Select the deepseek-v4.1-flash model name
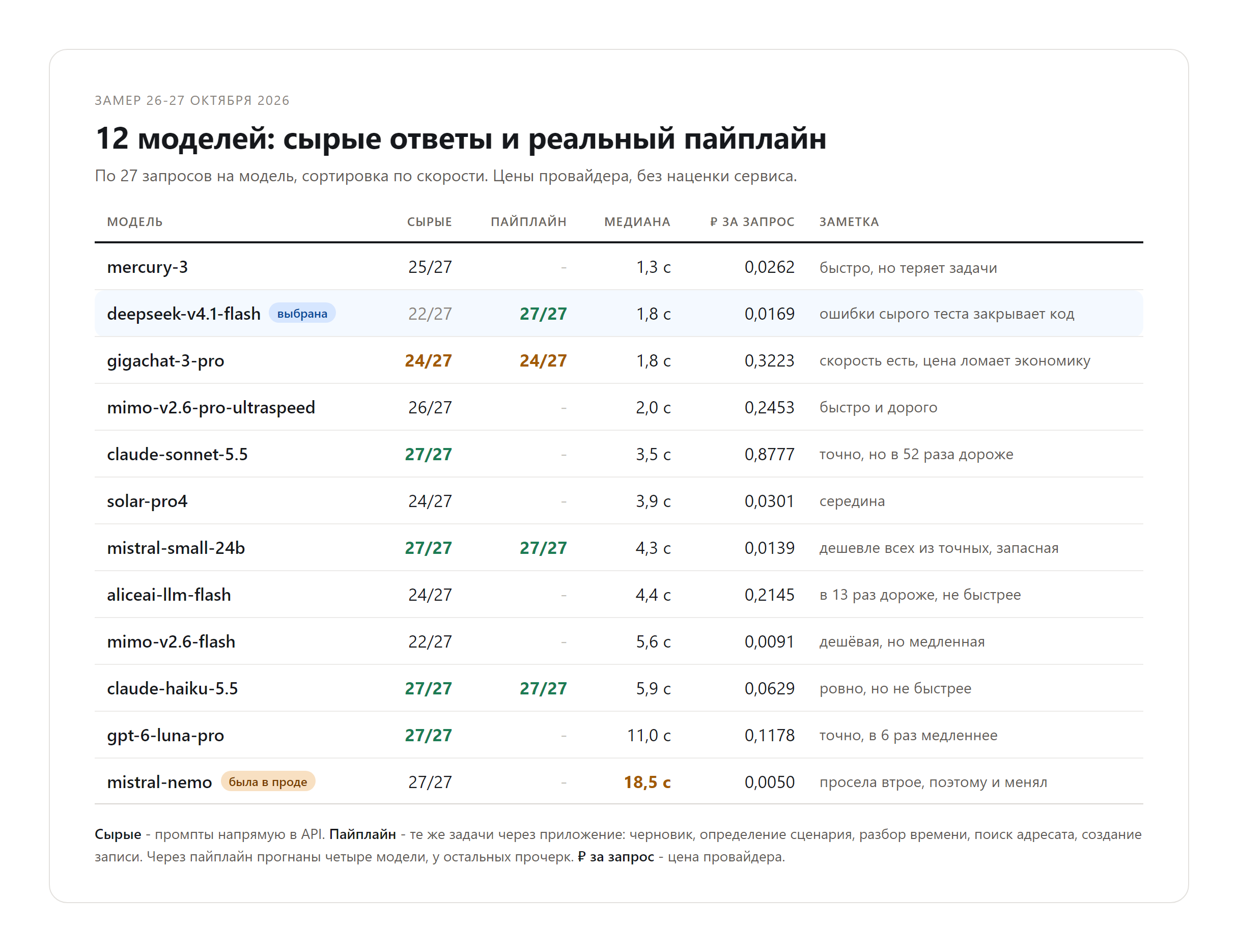The height and width of the screenshot is (952, 1238). [184, 314]
